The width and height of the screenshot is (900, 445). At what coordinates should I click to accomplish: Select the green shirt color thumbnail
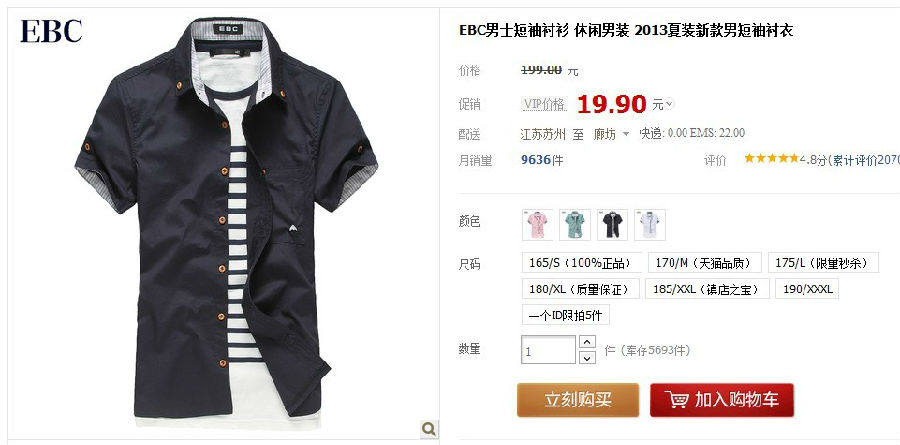tap(575, 225)
